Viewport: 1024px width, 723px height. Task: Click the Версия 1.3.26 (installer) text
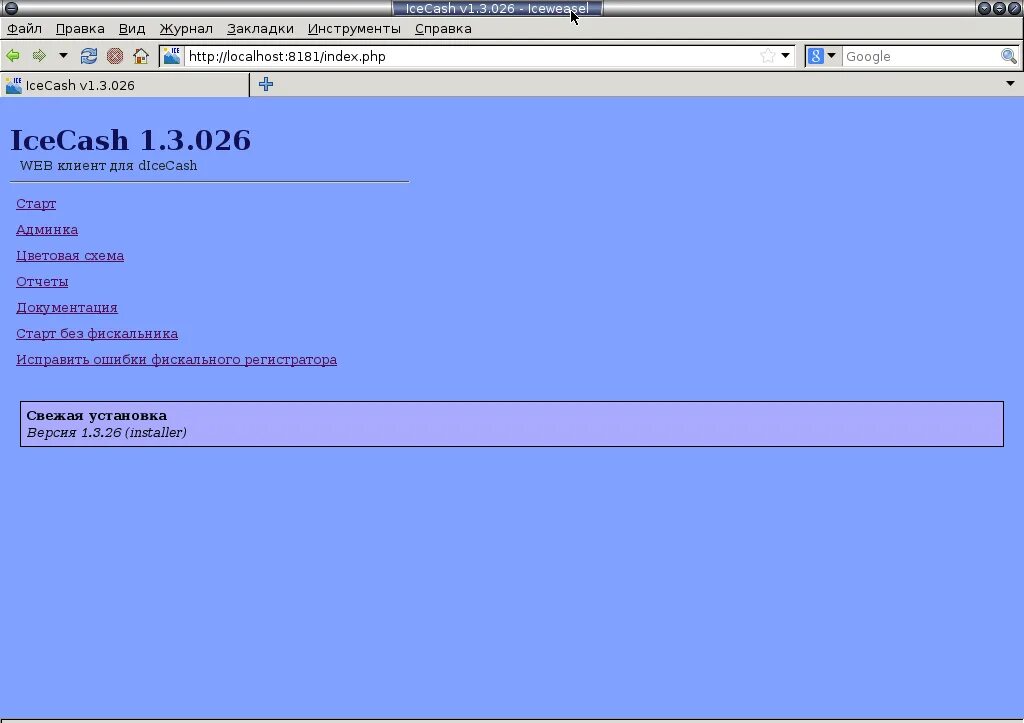pos(106,432)
